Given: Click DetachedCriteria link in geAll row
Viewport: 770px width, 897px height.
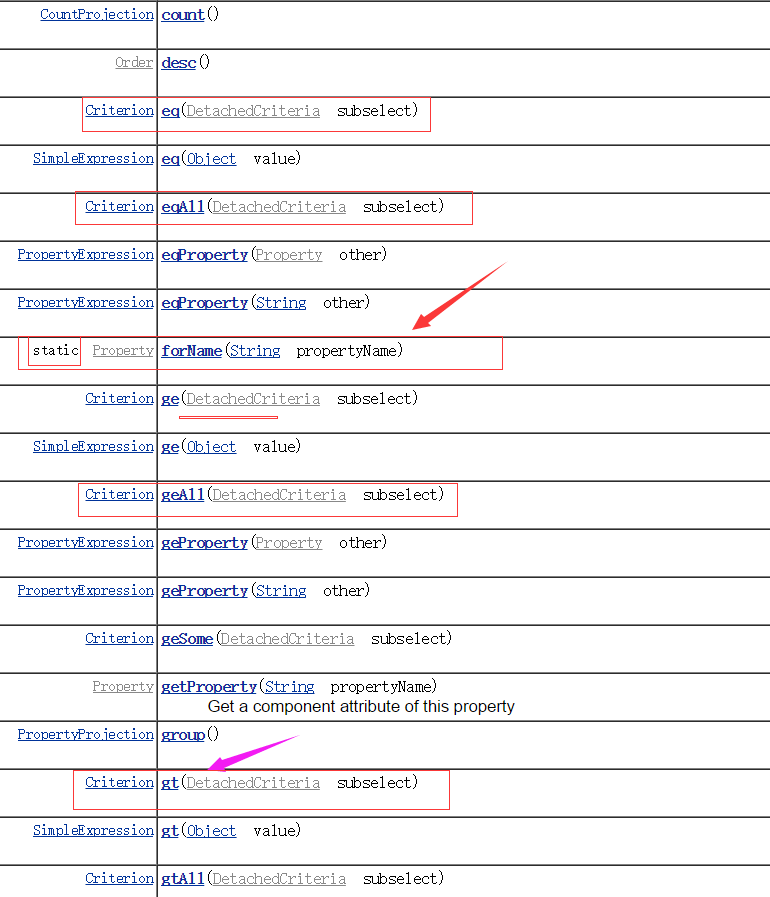Looking at the screenshot, I should tap(279, 495).
